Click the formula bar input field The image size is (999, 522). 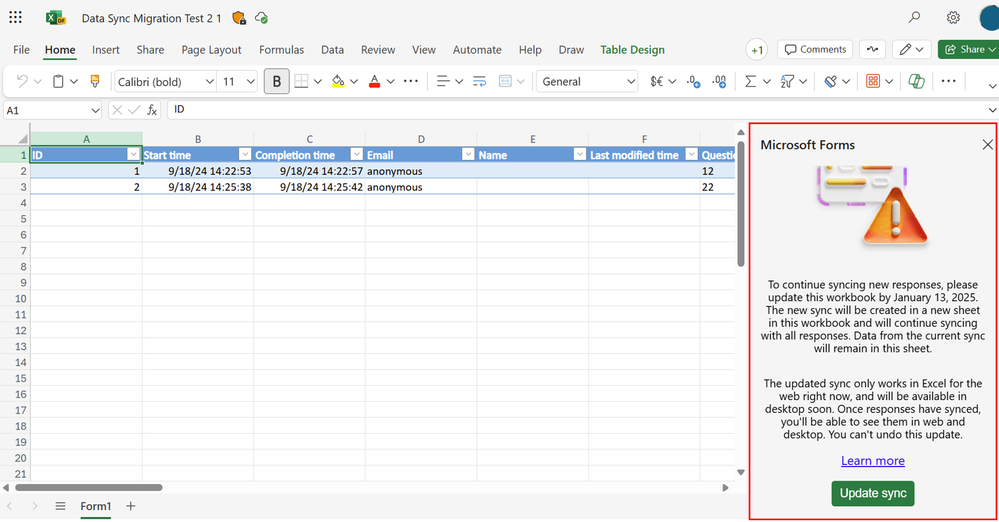coord(577,110)
